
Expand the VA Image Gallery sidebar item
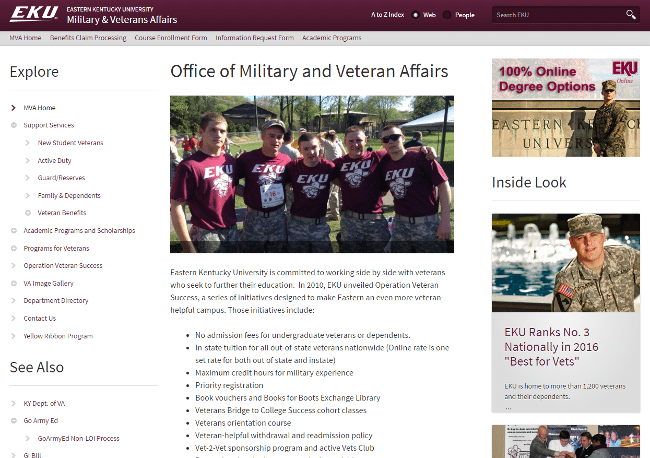point(14,284)
